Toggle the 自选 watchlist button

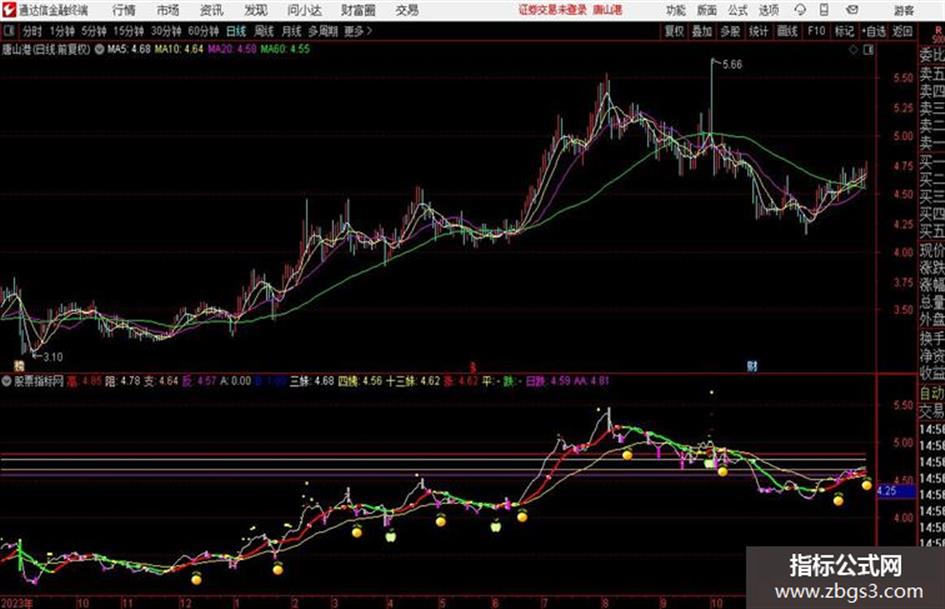(x=873, y=31)
